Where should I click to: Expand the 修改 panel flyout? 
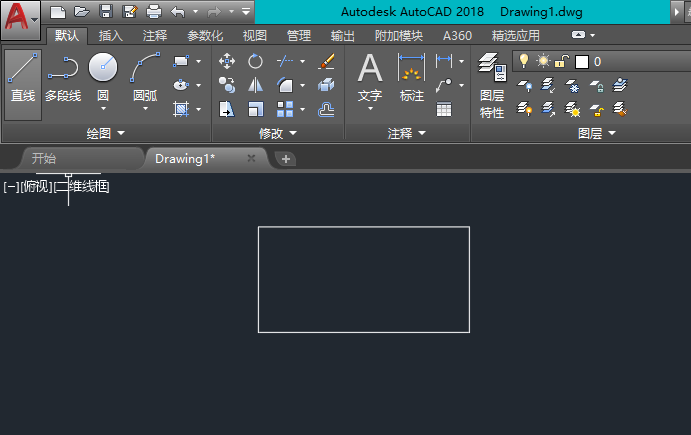278,133
